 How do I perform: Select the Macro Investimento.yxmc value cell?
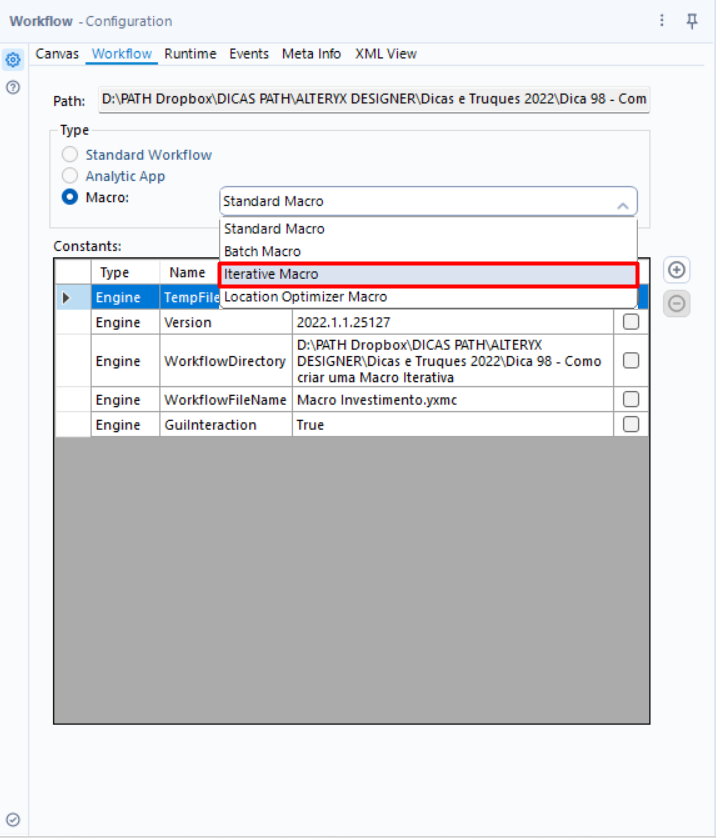click(x=453, y=400)
